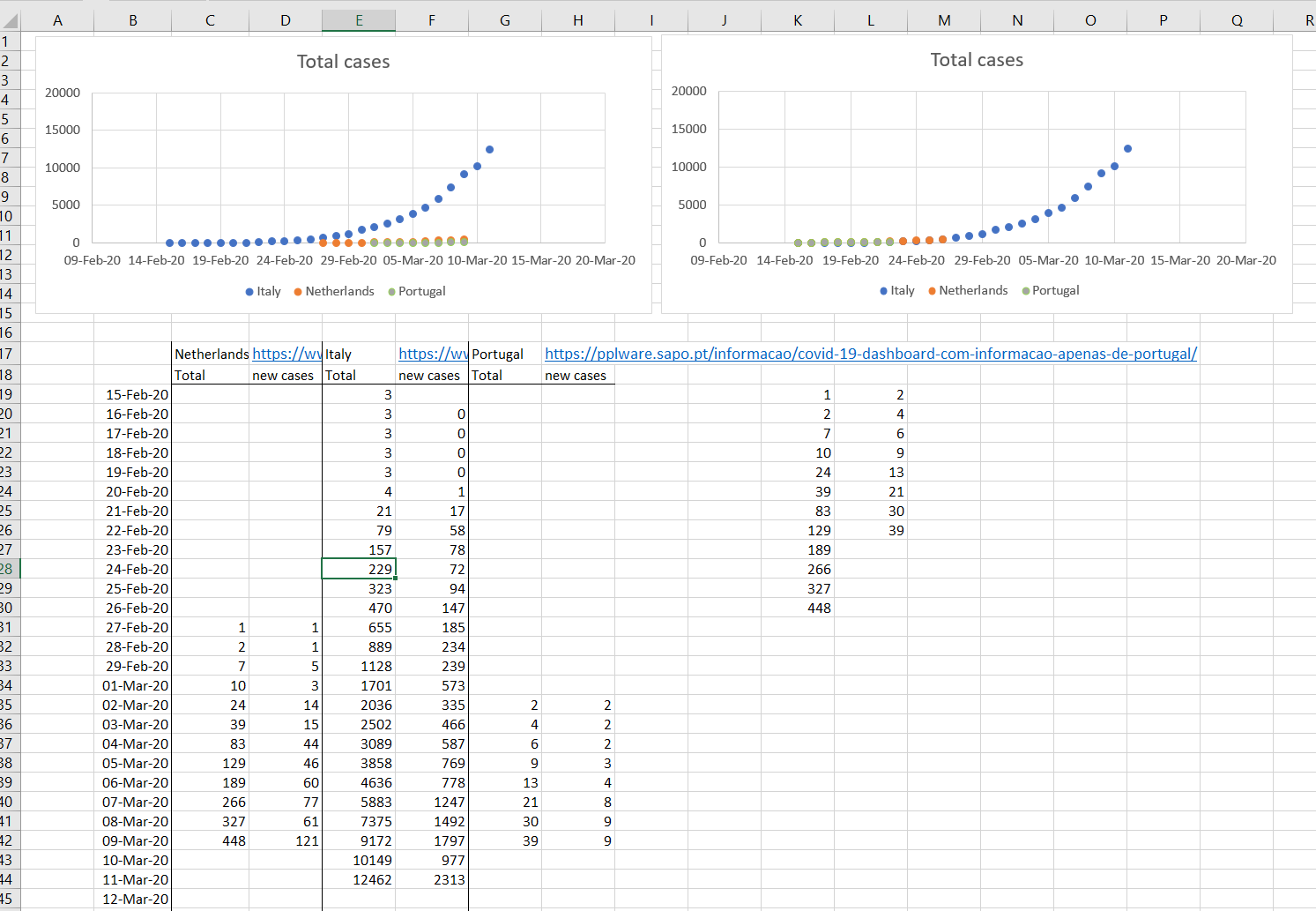Select column E header
The image size is (1316, 911).
click(359, 20)
